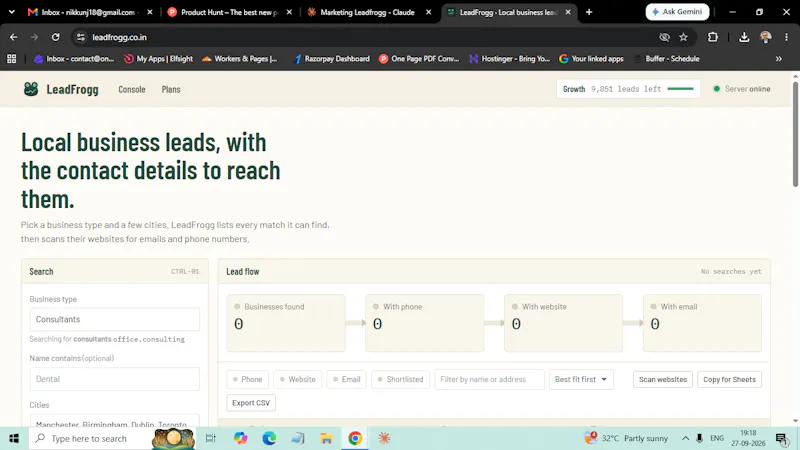
Task: Show hidden system tray icons
Action: coord(685,438)
